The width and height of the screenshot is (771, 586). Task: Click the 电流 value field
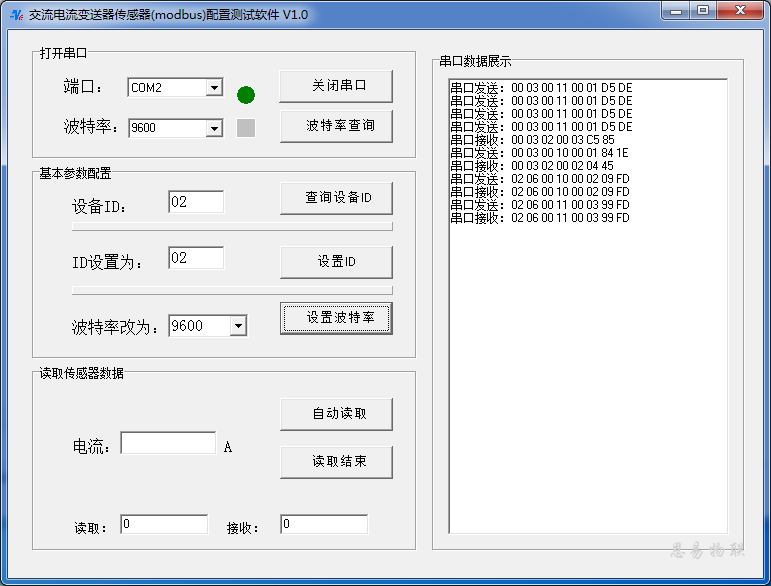coord(168,443)
